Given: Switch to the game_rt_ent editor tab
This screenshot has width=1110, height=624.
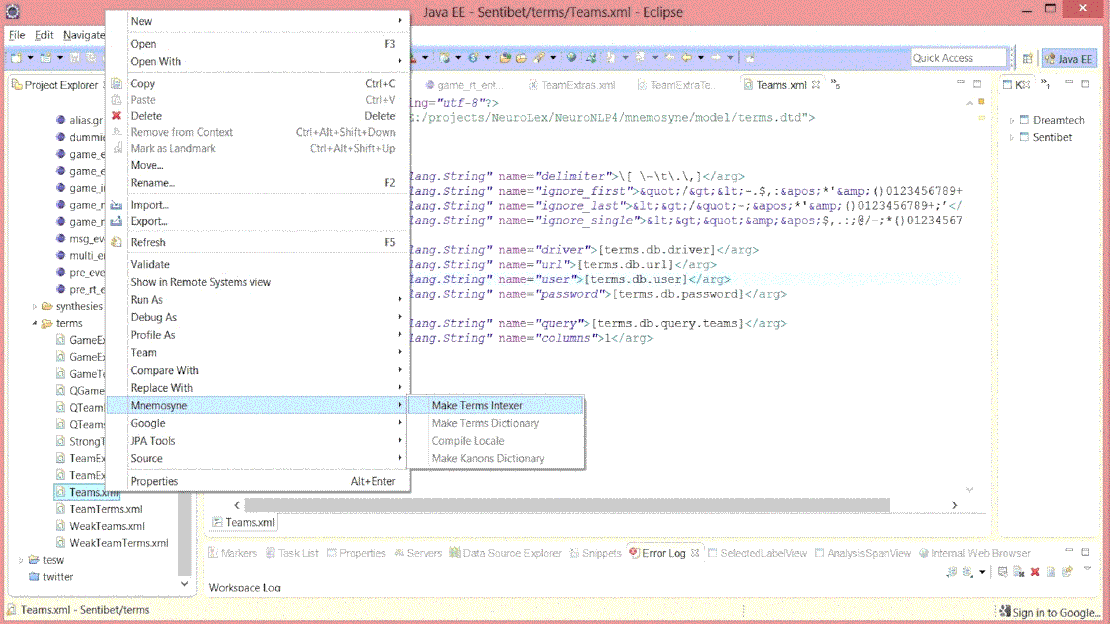Looking at the screenshot, I should point(464,85).
